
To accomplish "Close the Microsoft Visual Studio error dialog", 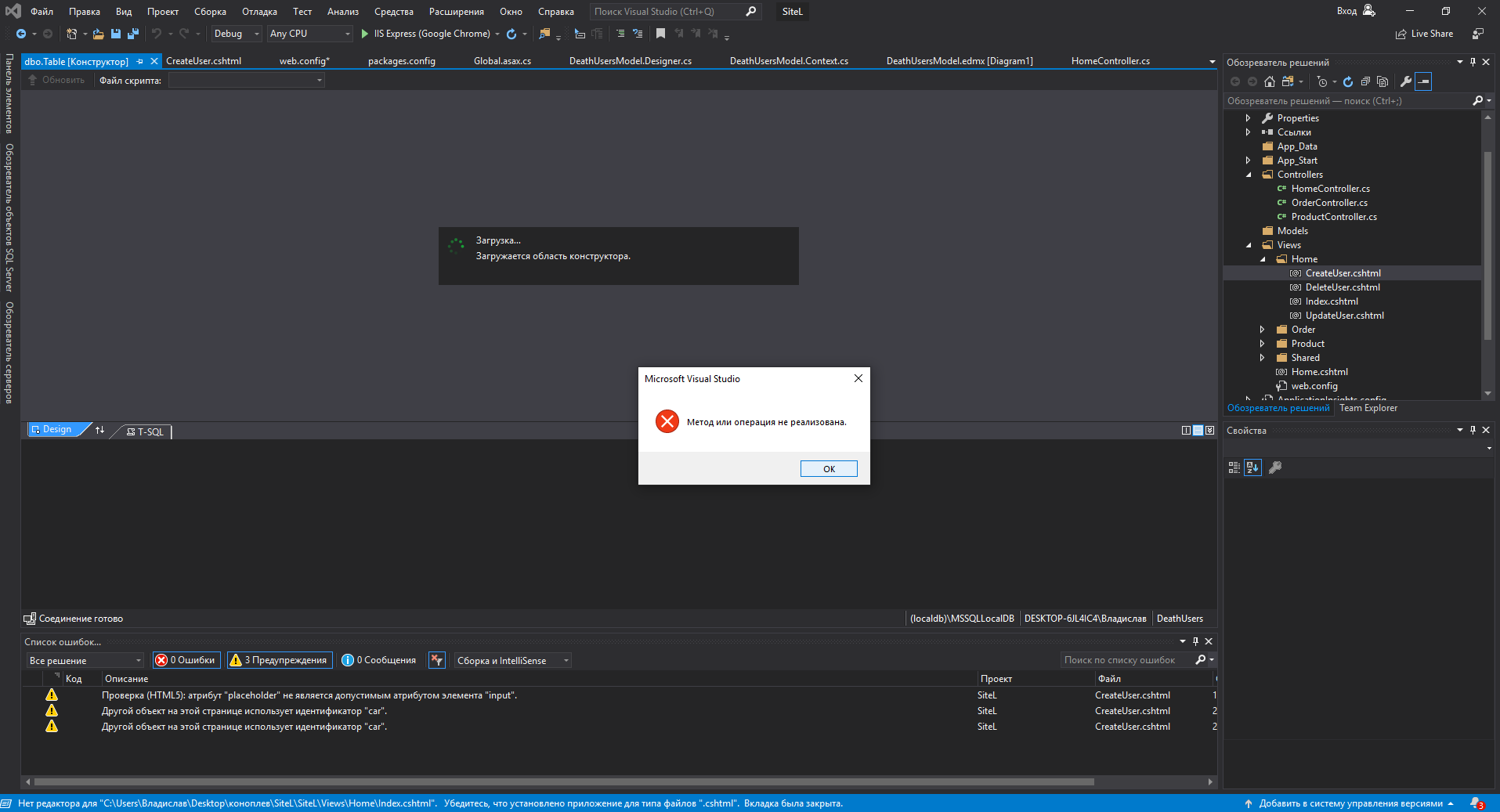I will (858, 378).
